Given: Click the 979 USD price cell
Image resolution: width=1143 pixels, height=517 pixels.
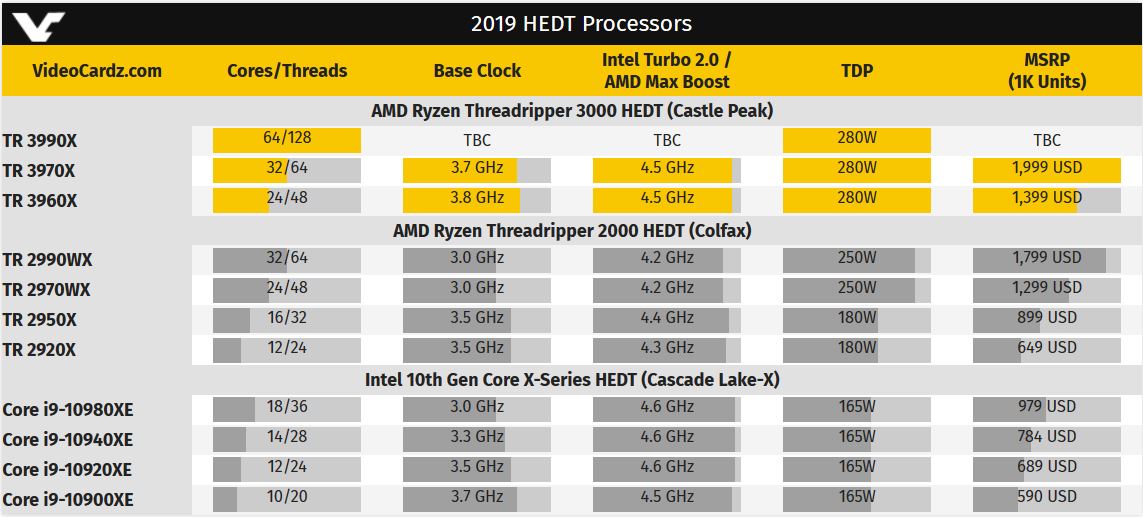Looking at the screenshot, I should click(x=1047, y=408).
